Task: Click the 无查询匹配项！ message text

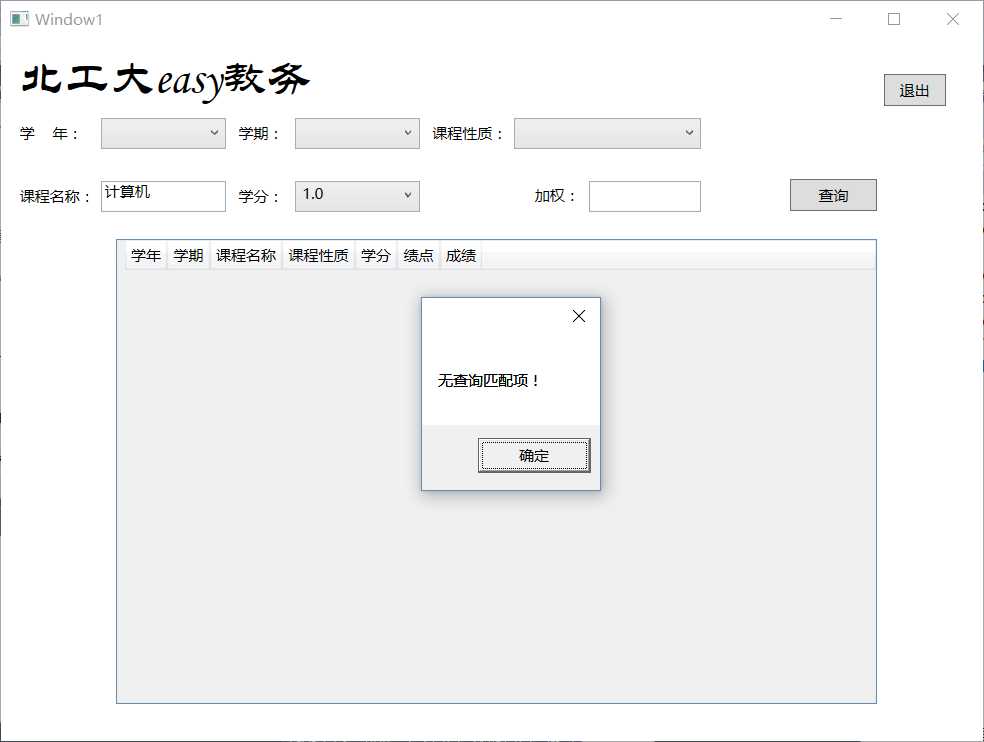Action: tap(488, 380)
